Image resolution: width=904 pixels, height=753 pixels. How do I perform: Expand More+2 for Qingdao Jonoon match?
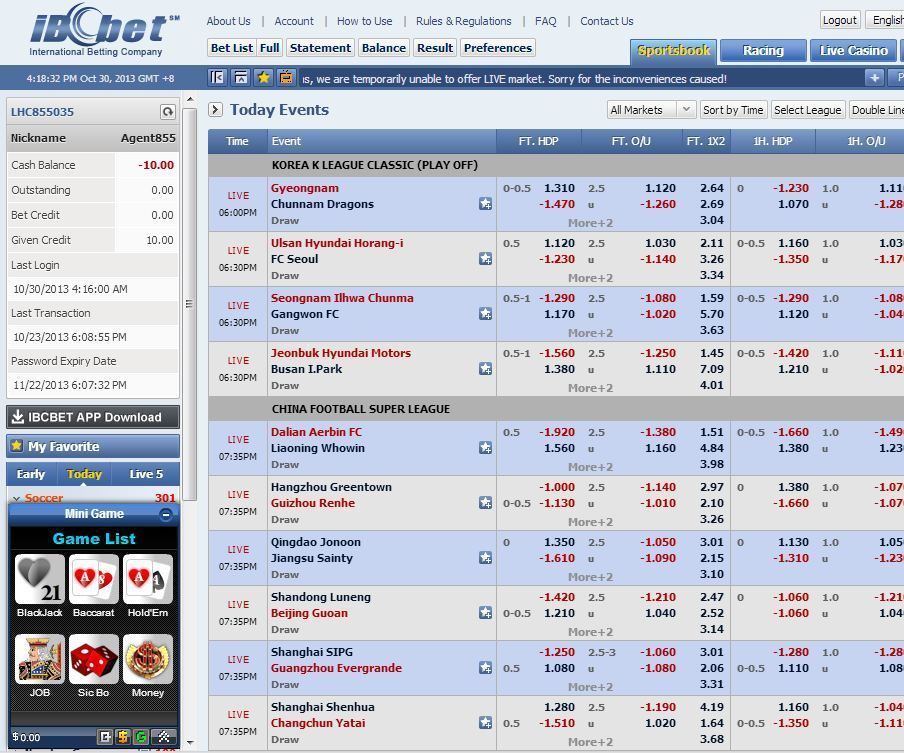pos(590,577)
